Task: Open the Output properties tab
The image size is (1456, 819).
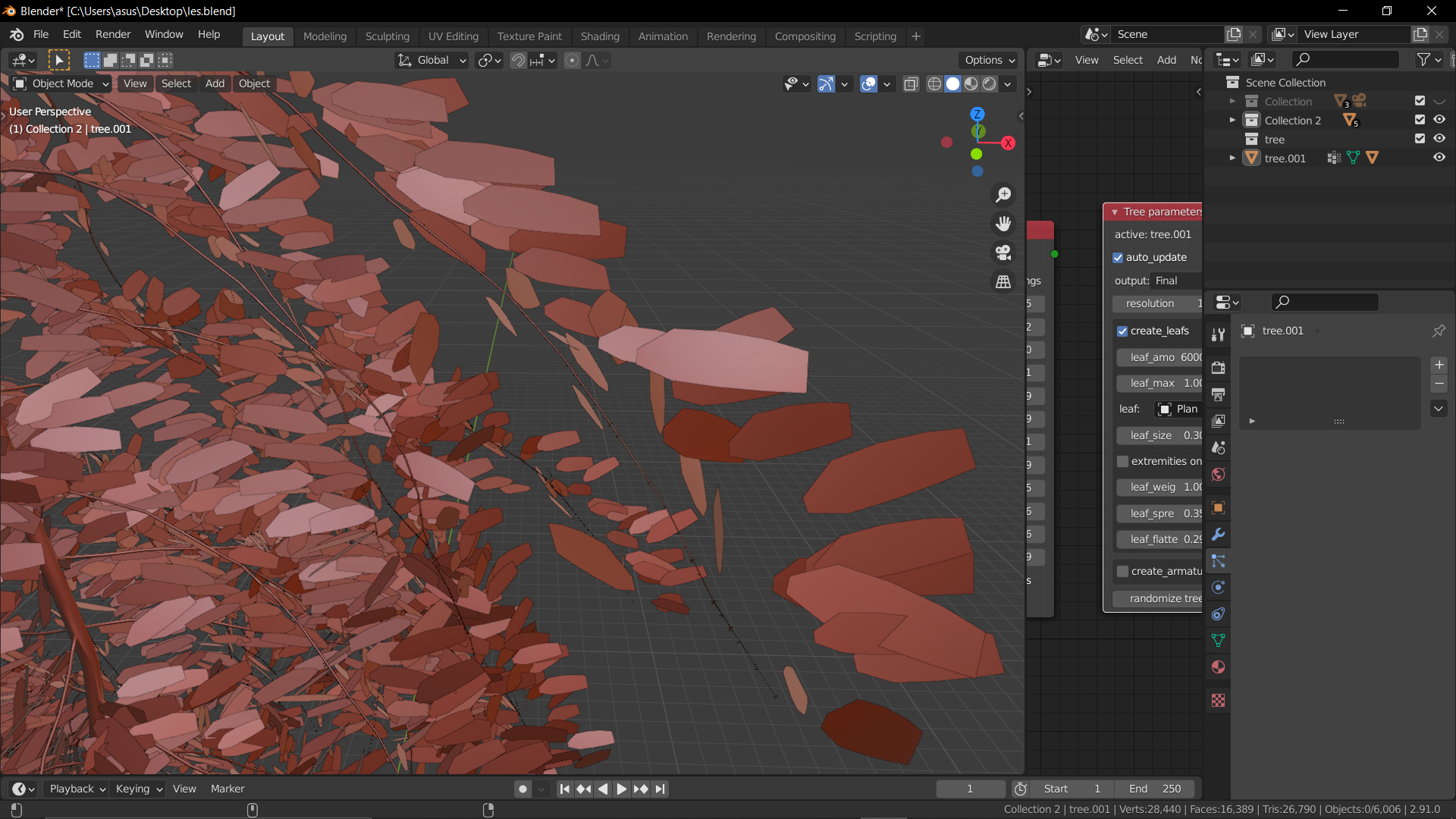Action: click(1218, 394)
